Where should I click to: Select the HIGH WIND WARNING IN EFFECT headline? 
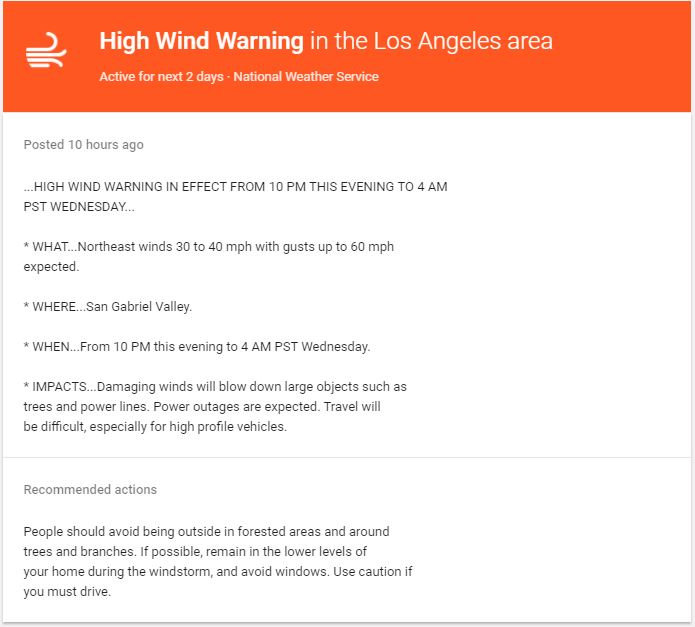(x=235, y=197)
